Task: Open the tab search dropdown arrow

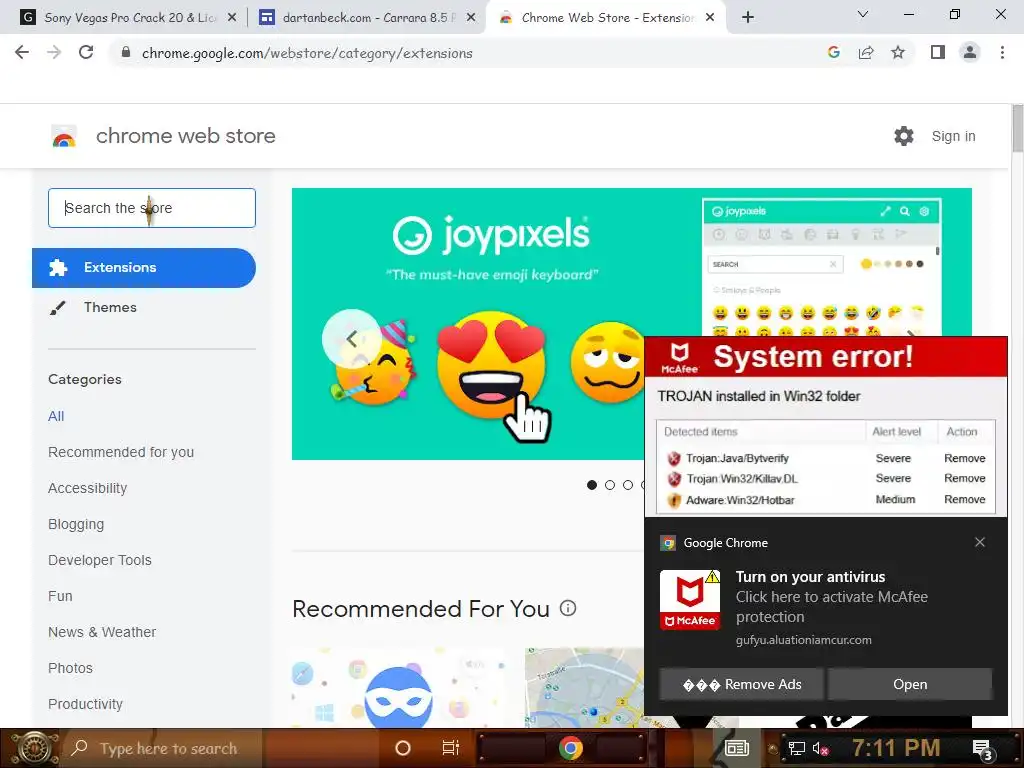Action: (863, 14)
